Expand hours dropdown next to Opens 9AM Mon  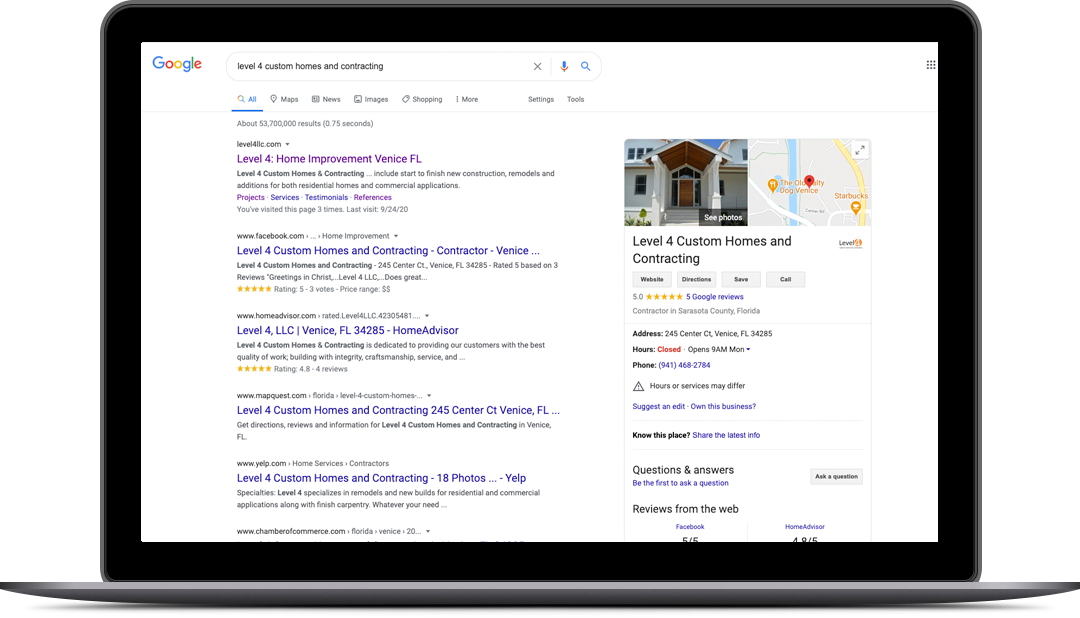pyautogui.click(x=748, y=349)
